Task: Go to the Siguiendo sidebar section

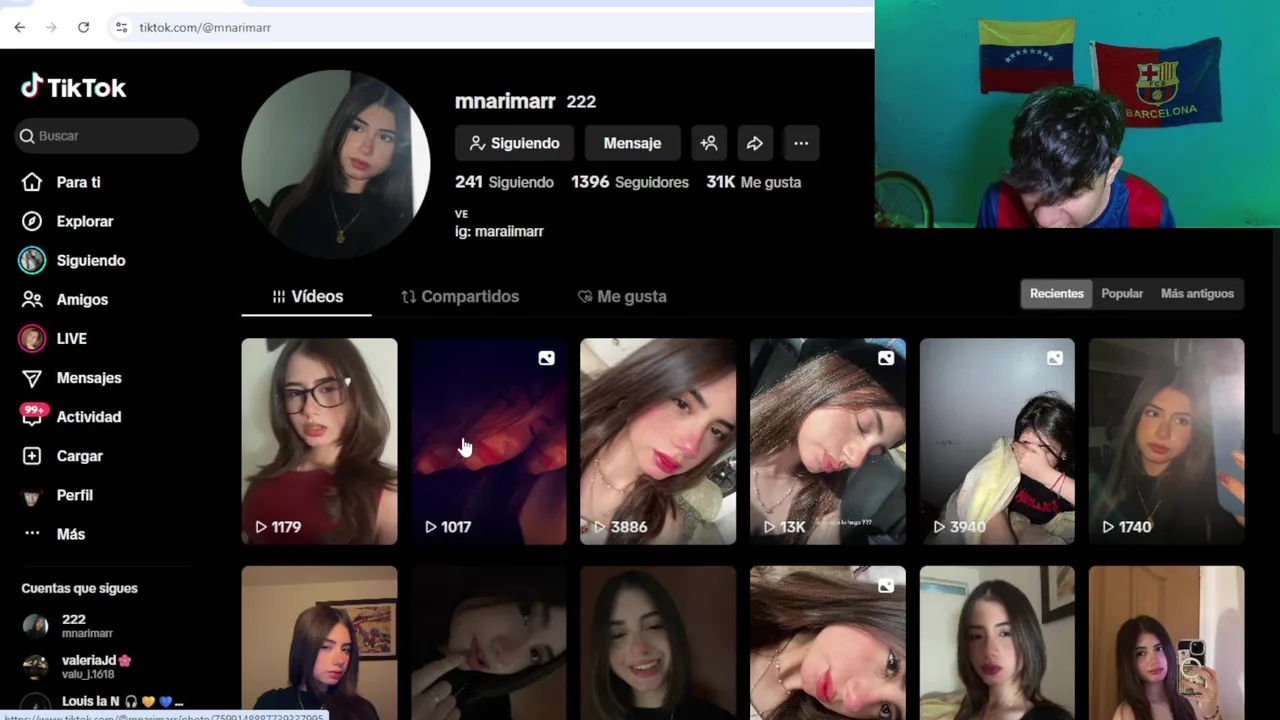Action: pos(72,260)
